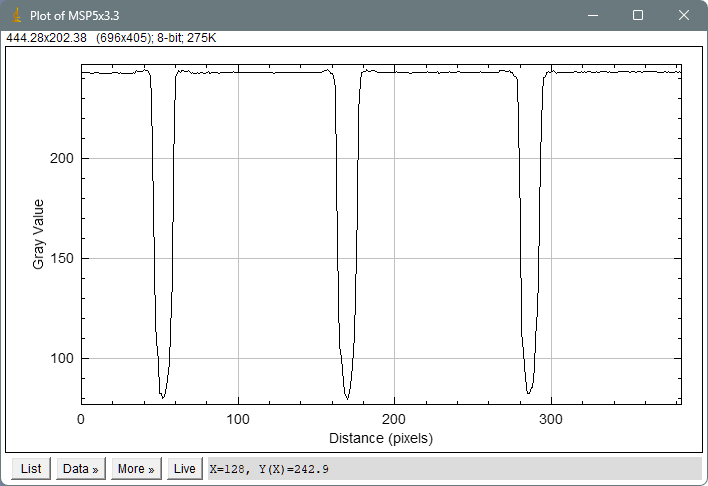Viewport: 708px width, 486px height.
Task: Click the 300 tick label on x-axis
Action: [x=551, y=420]
